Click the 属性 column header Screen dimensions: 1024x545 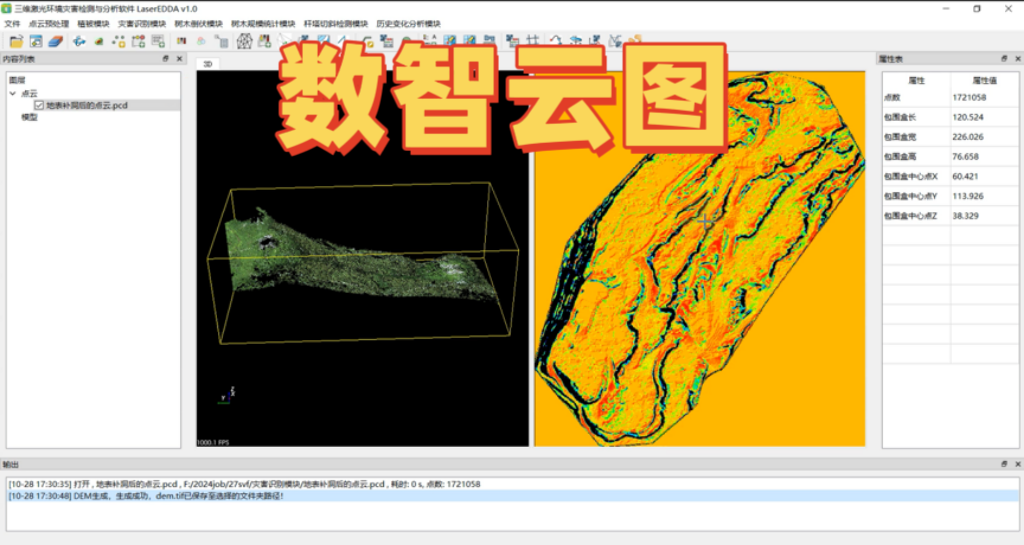(x=916, y=80)
